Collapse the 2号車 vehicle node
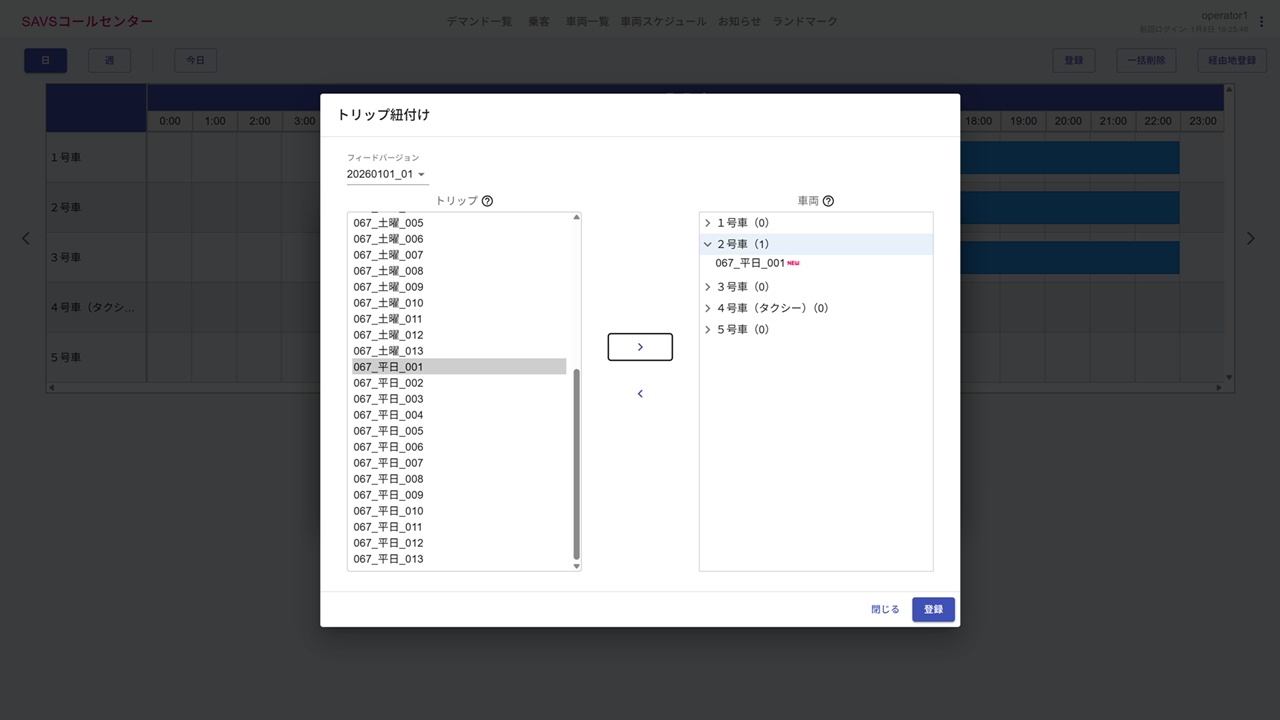This screenshot has width=1280, height=720. (x=708, y=244)
